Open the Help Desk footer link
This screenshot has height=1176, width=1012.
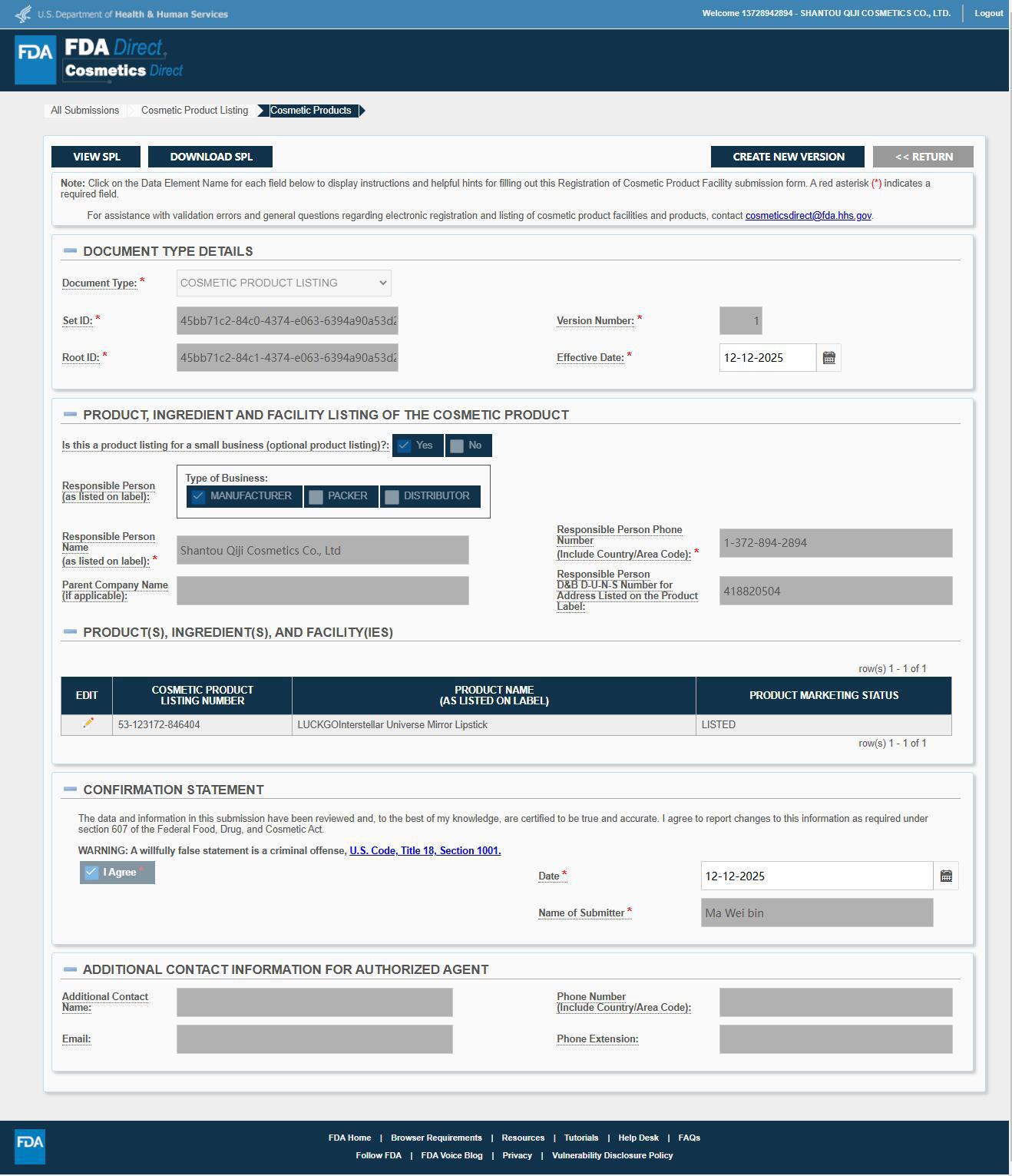pyautogui.click(x=638, y=1138)
